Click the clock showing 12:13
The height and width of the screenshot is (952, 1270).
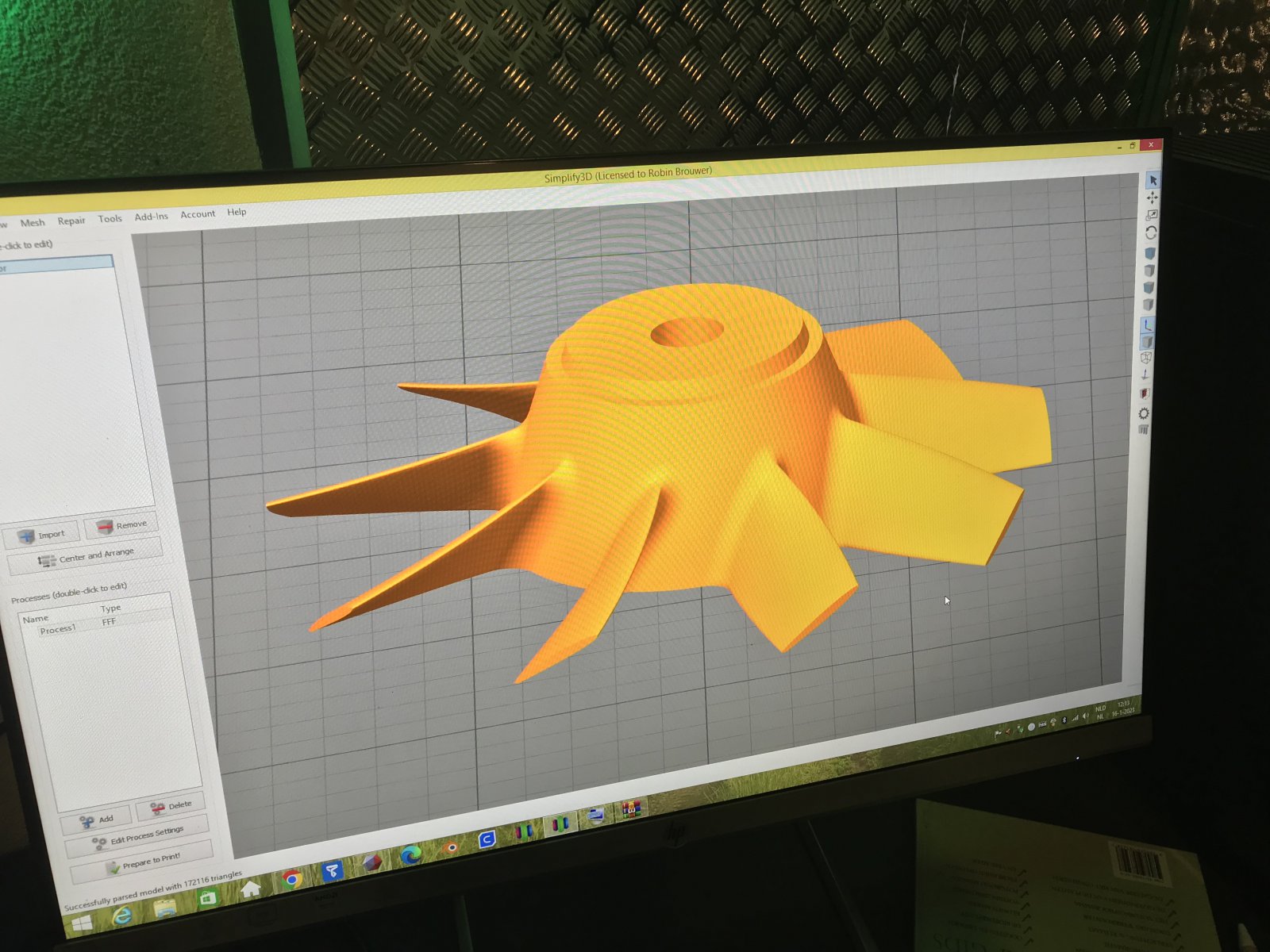click(x=1124, y=704)
